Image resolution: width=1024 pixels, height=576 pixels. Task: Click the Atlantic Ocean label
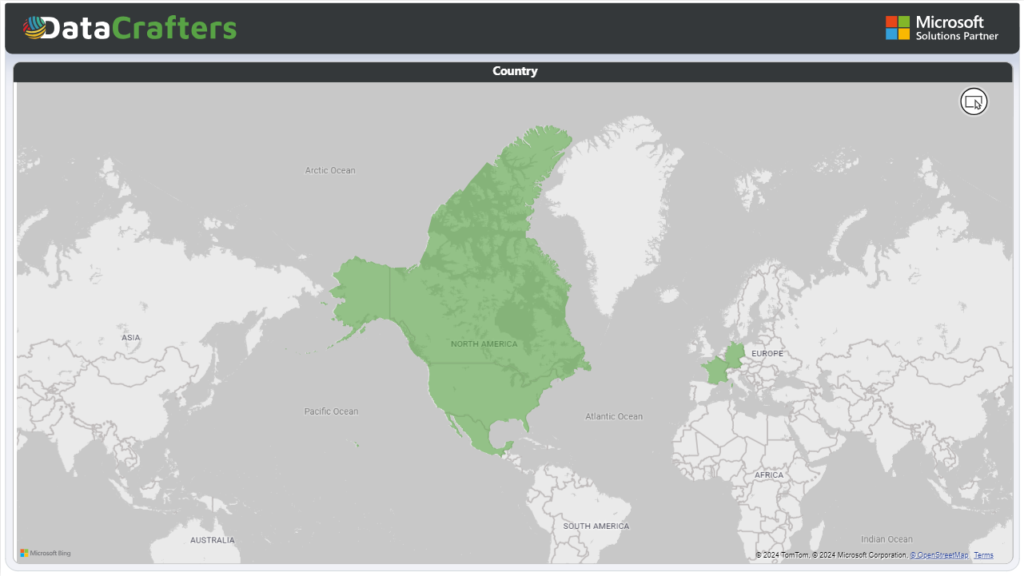pyautogui.click(x=614, y=417)
